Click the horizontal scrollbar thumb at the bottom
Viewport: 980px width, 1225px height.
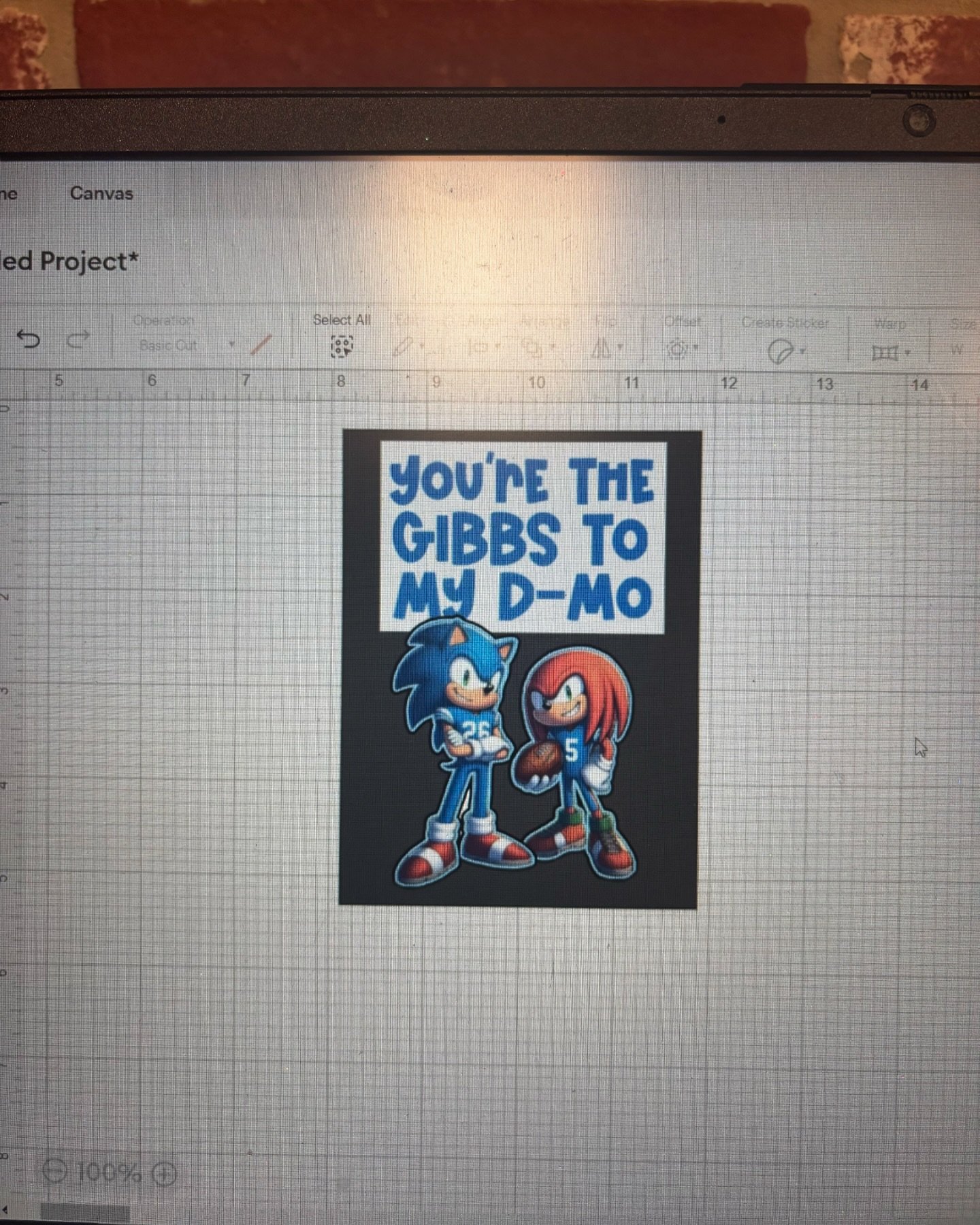point(84,1211)
